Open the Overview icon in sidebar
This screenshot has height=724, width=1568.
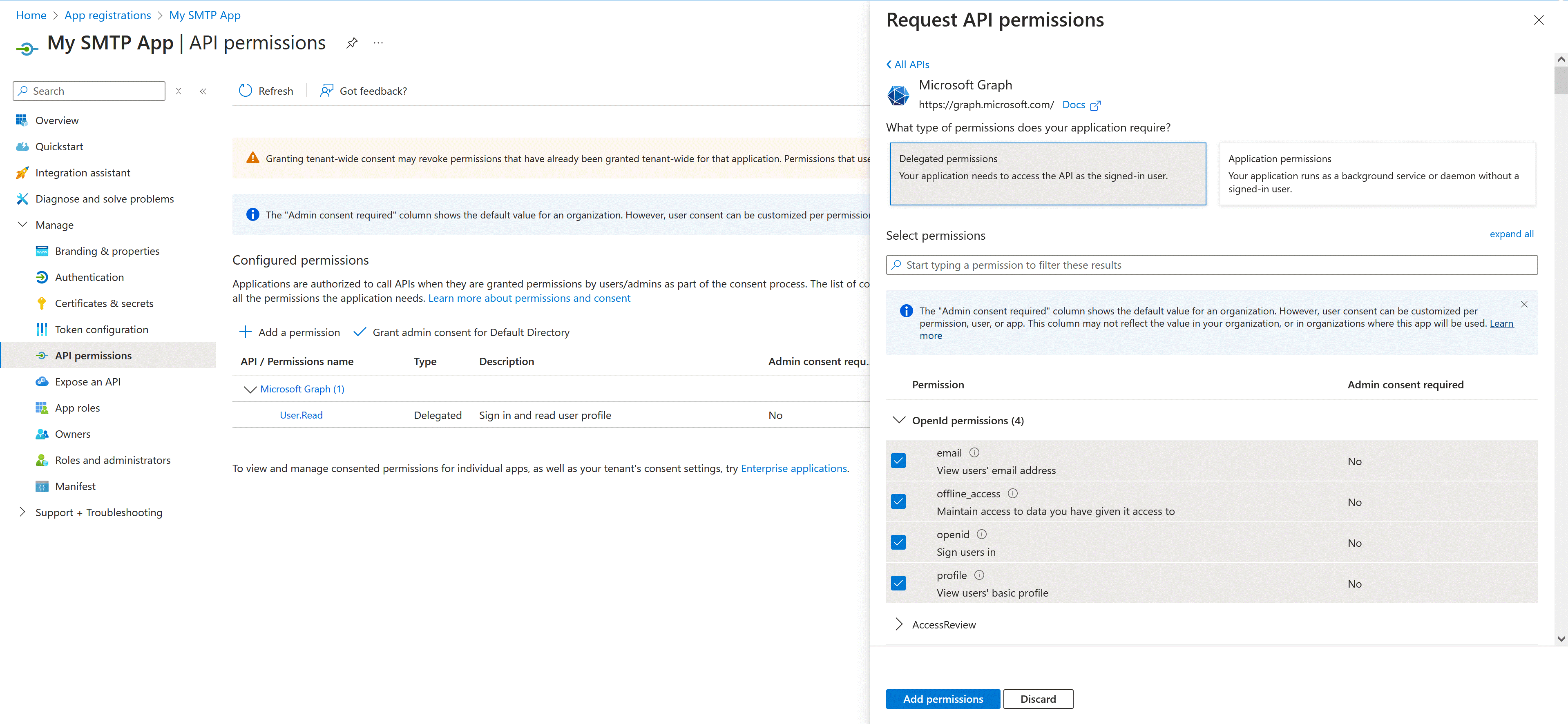pos(22,120)
